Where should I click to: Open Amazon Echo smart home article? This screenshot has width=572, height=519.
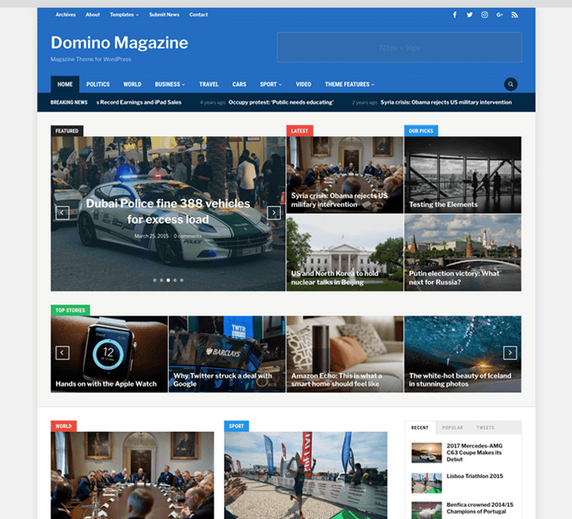click(345, 354)
